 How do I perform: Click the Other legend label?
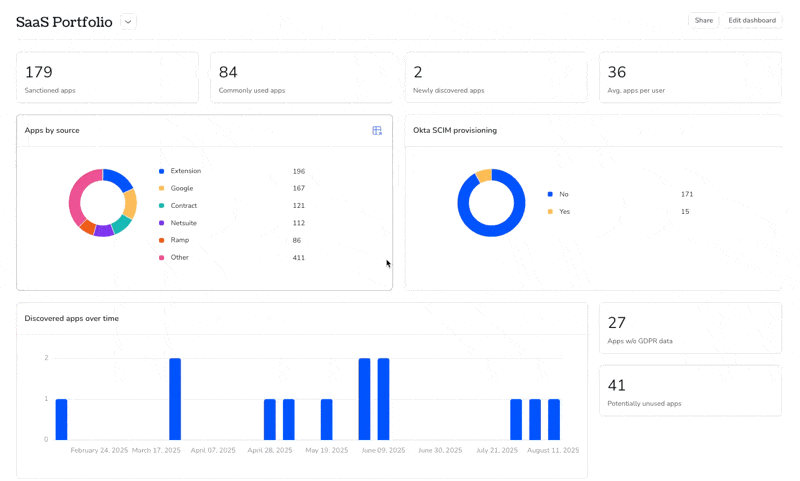click(180, 258)
